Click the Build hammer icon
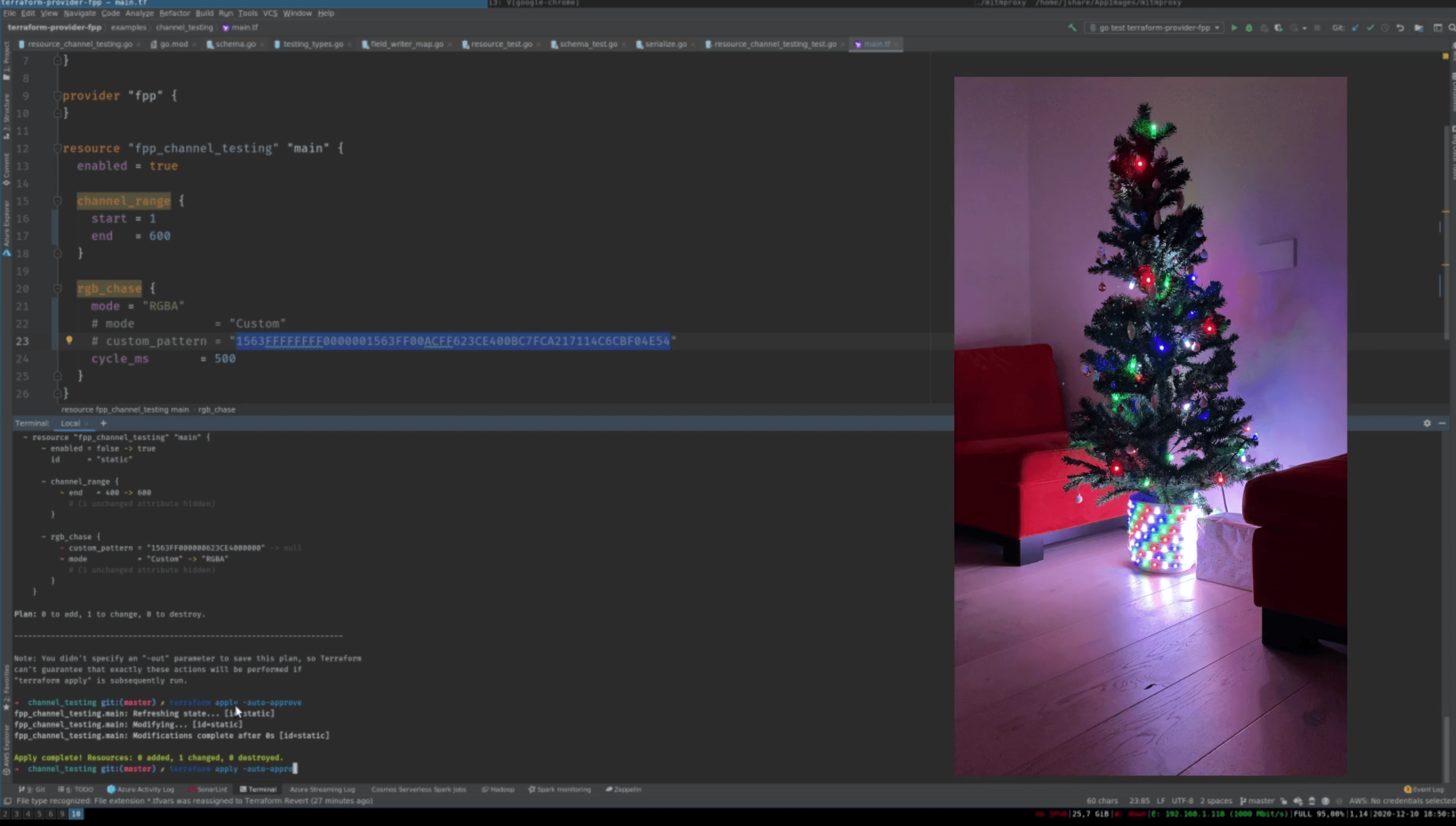This screenshot has height=826, width=1456. [1072, 28]
